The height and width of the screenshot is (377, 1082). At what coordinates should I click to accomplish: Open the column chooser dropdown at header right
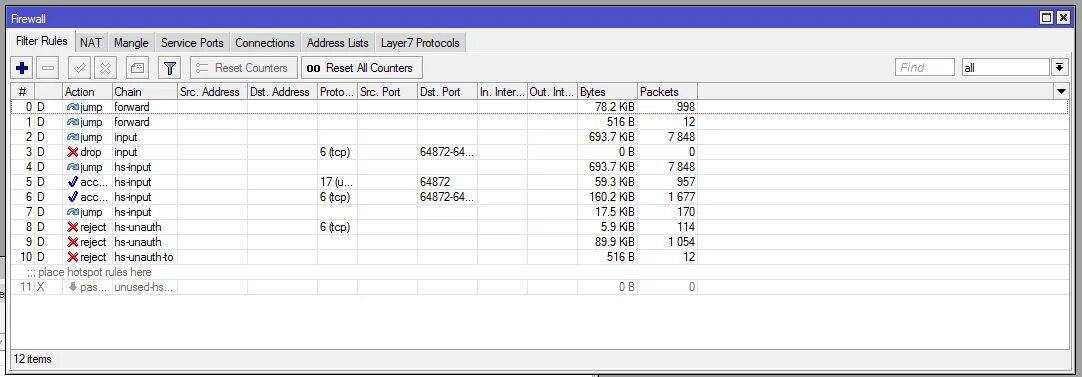tap(1061, 92)
